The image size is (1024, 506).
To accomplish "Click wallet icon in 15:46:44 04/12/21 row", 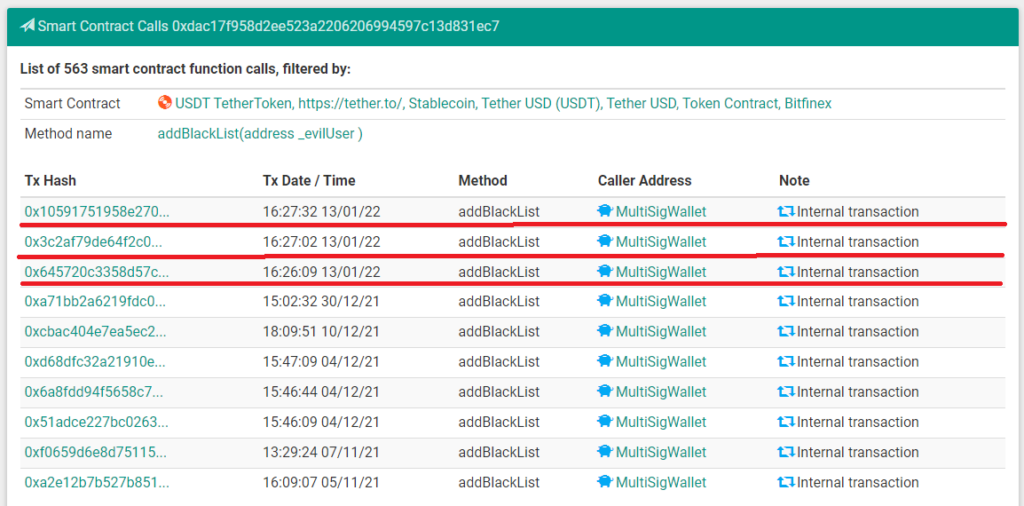I will point(605,392).
